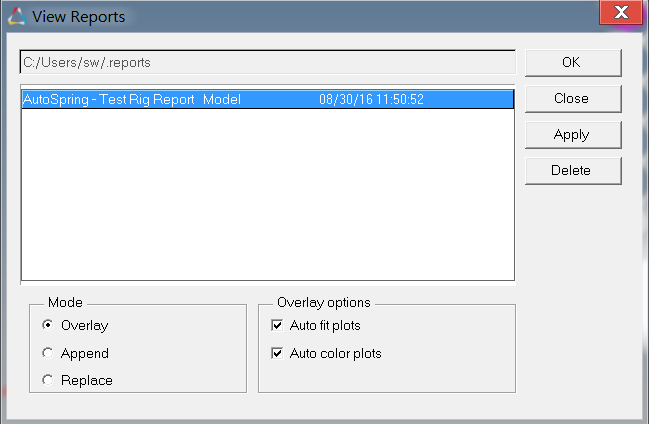Close the View Reports dialog with X
The height and width of the screenshot is (424, 650).
click(621, 12)
